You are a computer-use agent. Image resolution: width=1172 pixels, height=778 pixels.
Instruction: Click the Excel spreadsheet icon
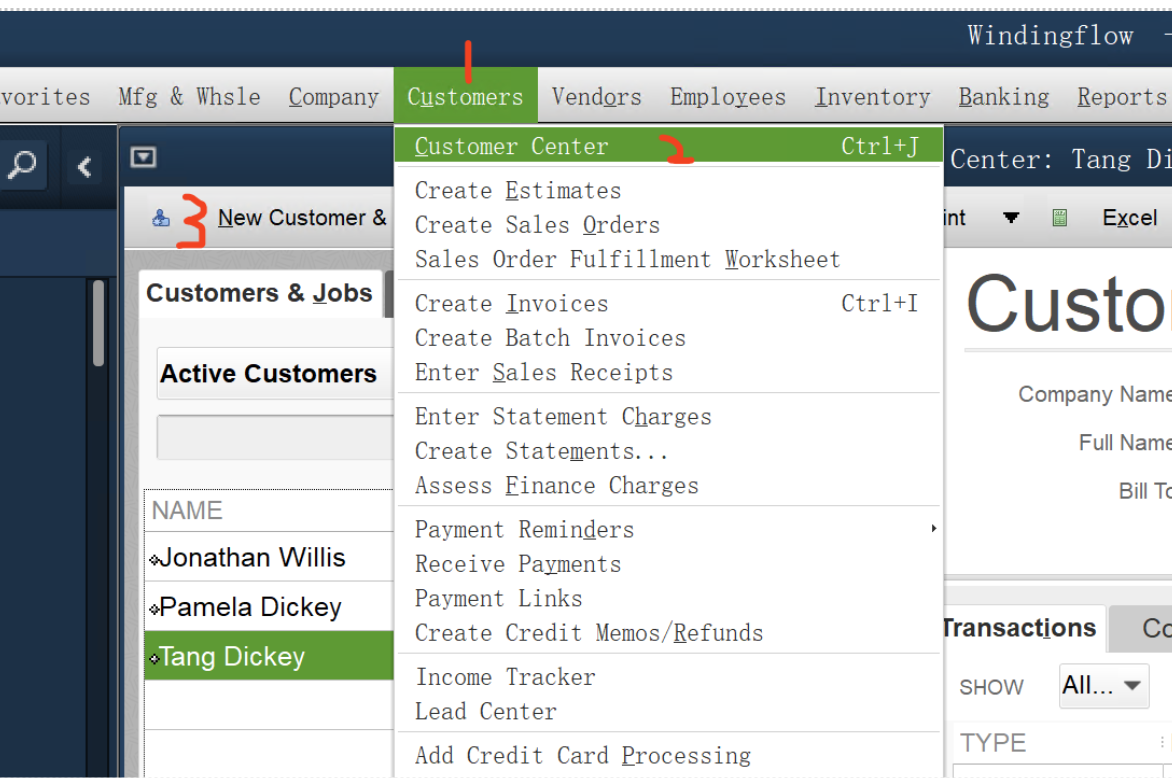pyautogui.click(x=1059, y=218)
